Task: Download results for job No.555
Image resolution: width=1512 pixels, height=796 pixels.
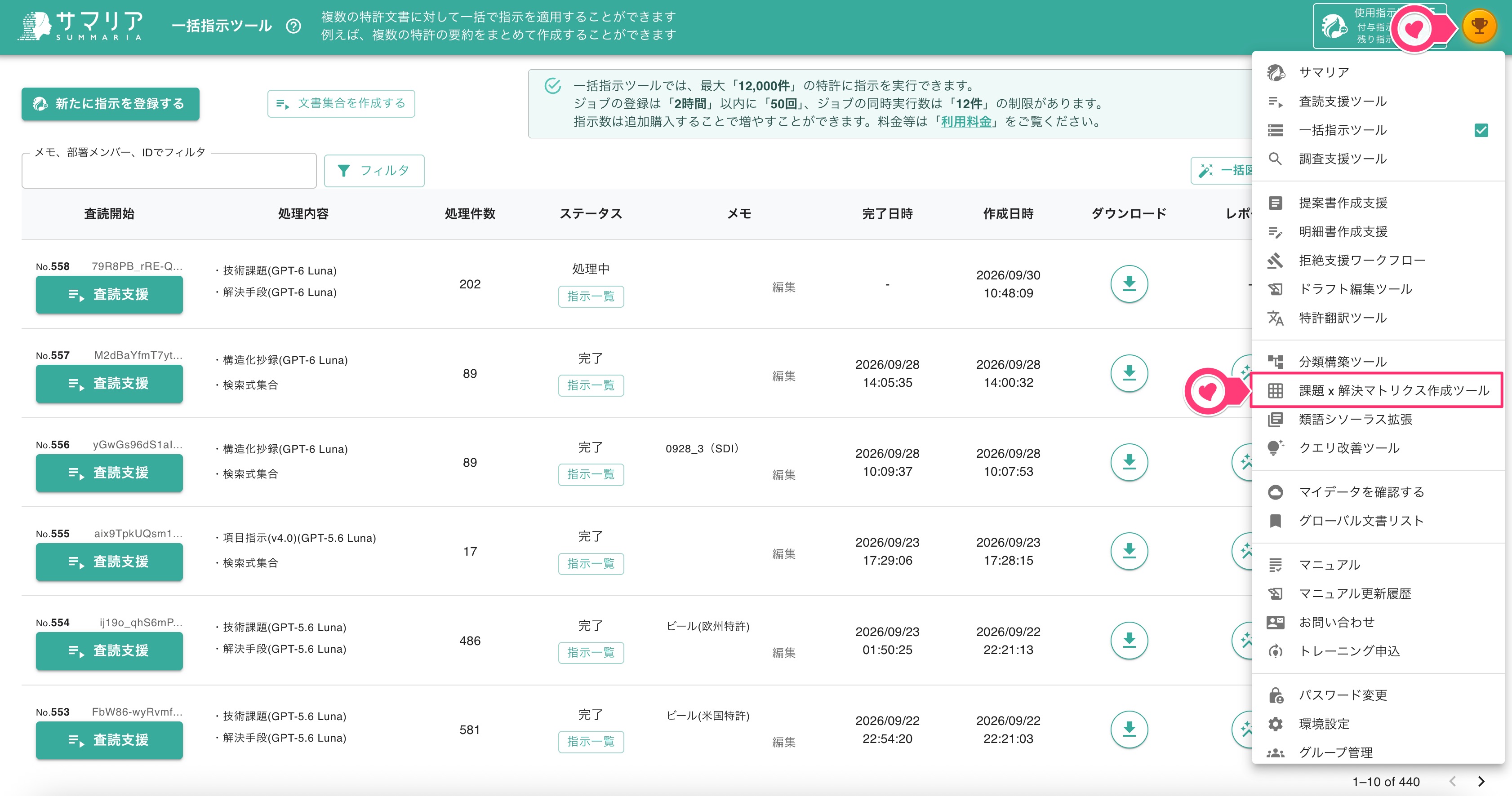Action: click(1129, 551)
